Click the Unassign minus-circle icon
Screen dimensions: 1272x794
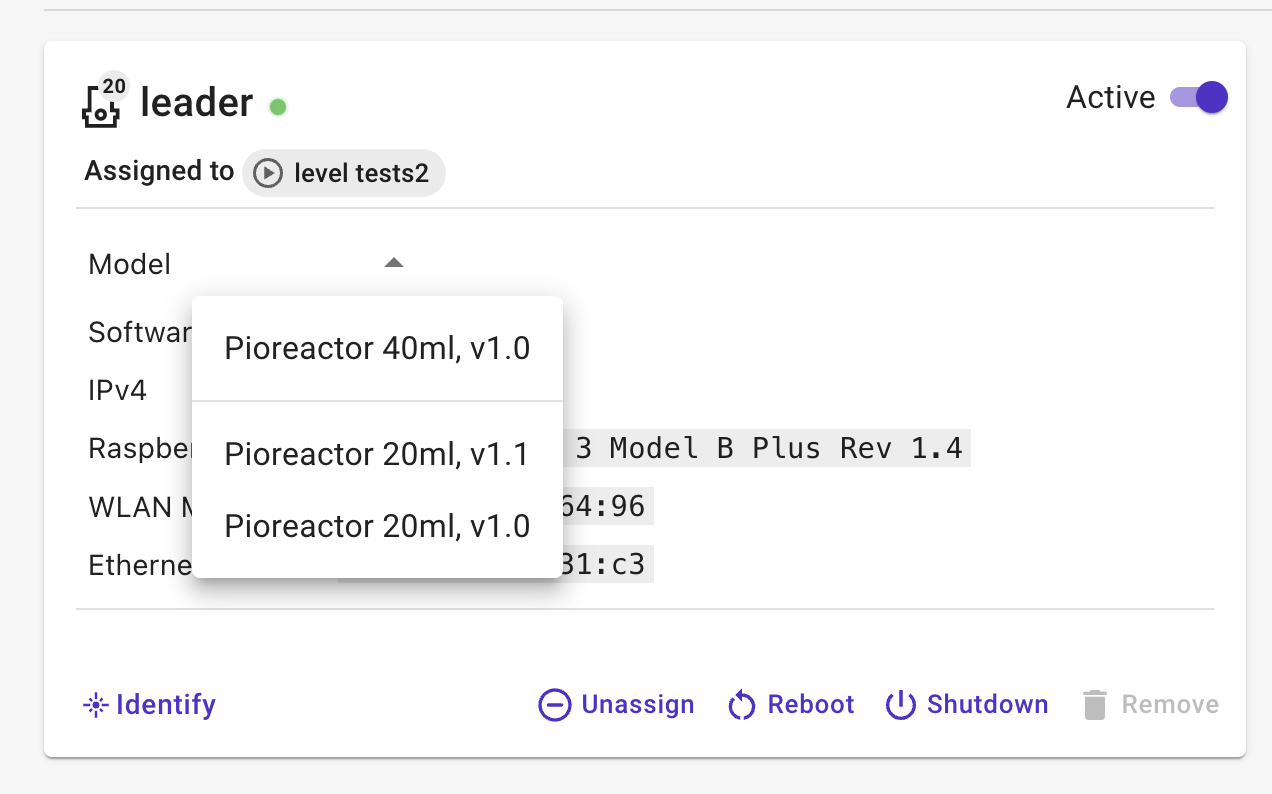[x=554, y=705]
